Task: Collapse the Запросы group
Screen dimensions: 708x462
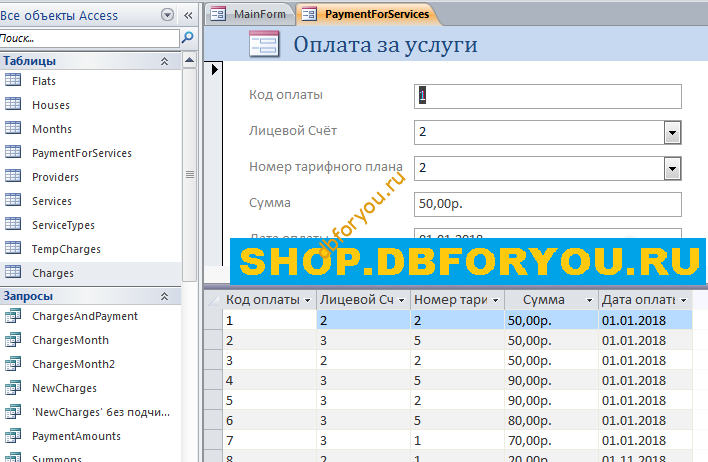Action: click(x=164, y=296)
